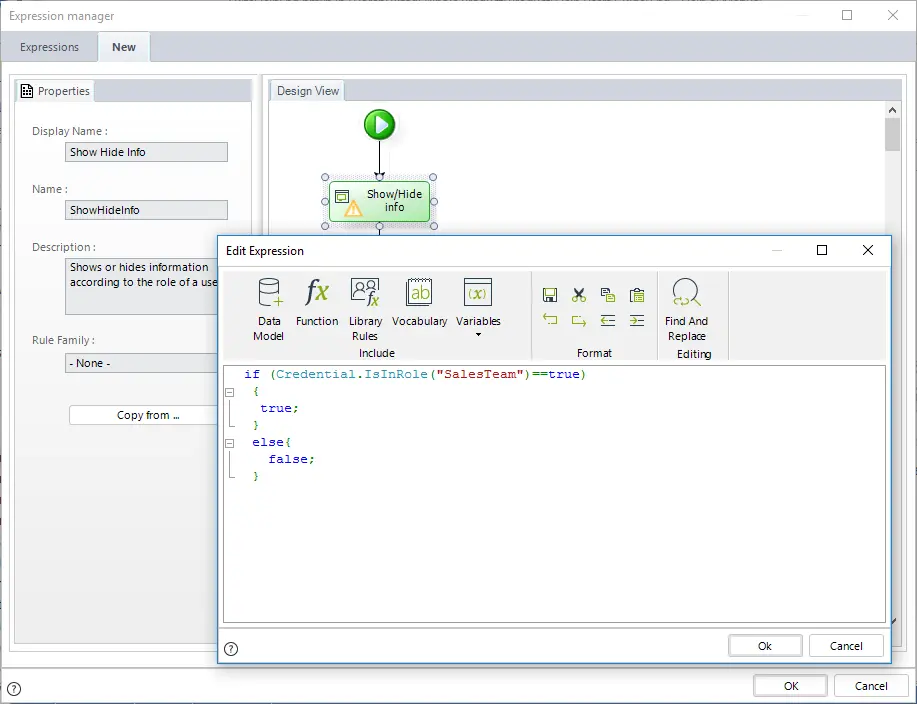917x704 pixels.
Task: Click the Display Name field
Action: [146, 152]
